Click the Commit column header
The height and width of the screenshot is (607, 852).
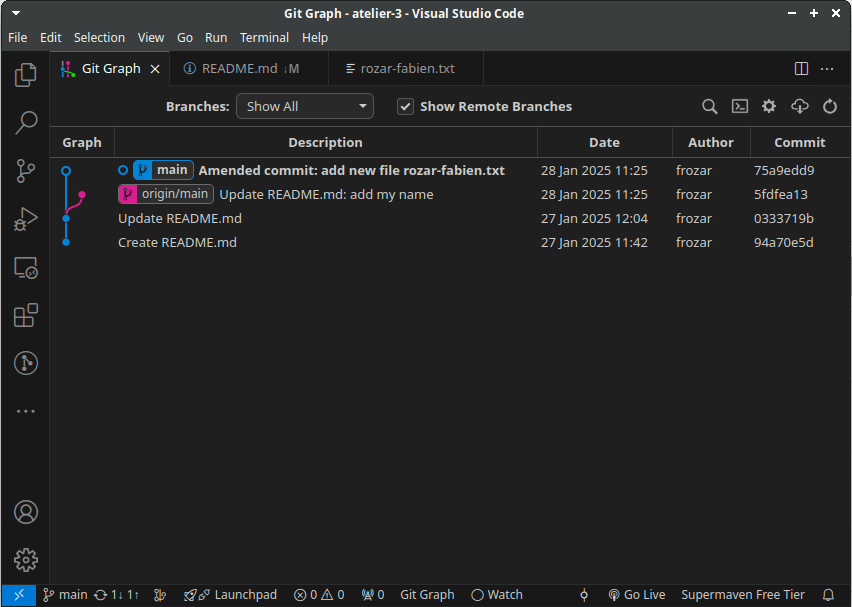tap(800, 142)
